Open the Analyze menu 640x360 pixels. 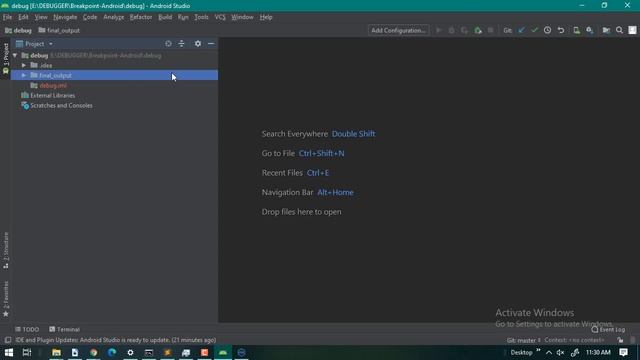(x=113, y=17)
